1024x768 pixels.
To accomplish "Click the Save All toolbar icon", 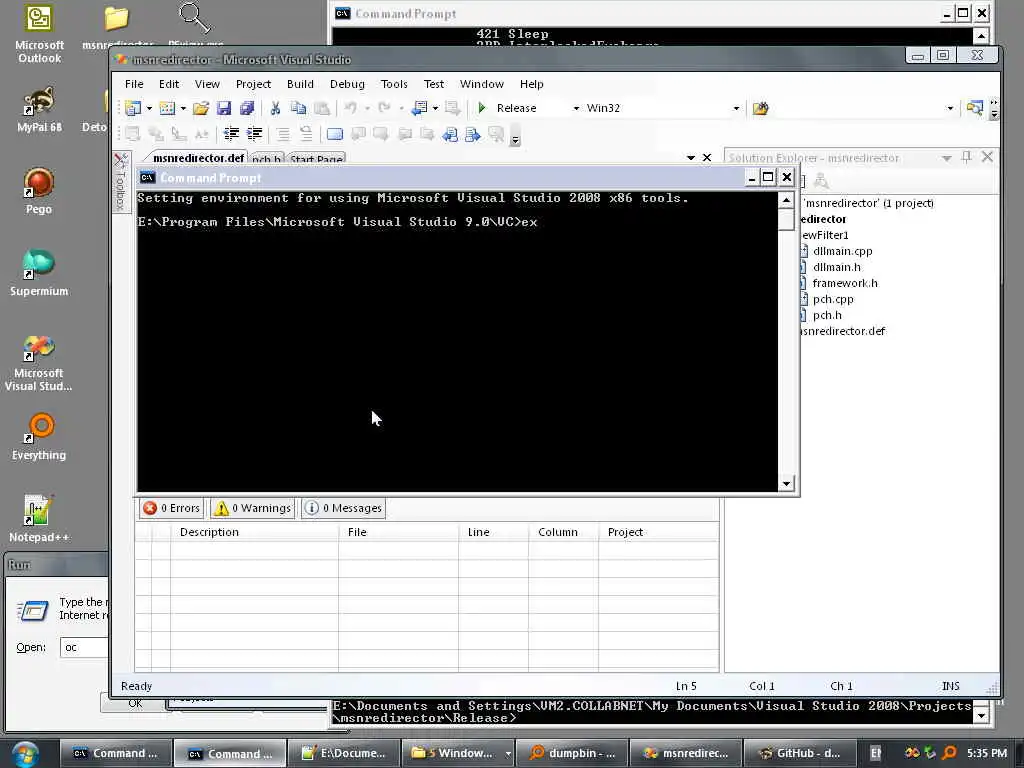I will (247, 108).
